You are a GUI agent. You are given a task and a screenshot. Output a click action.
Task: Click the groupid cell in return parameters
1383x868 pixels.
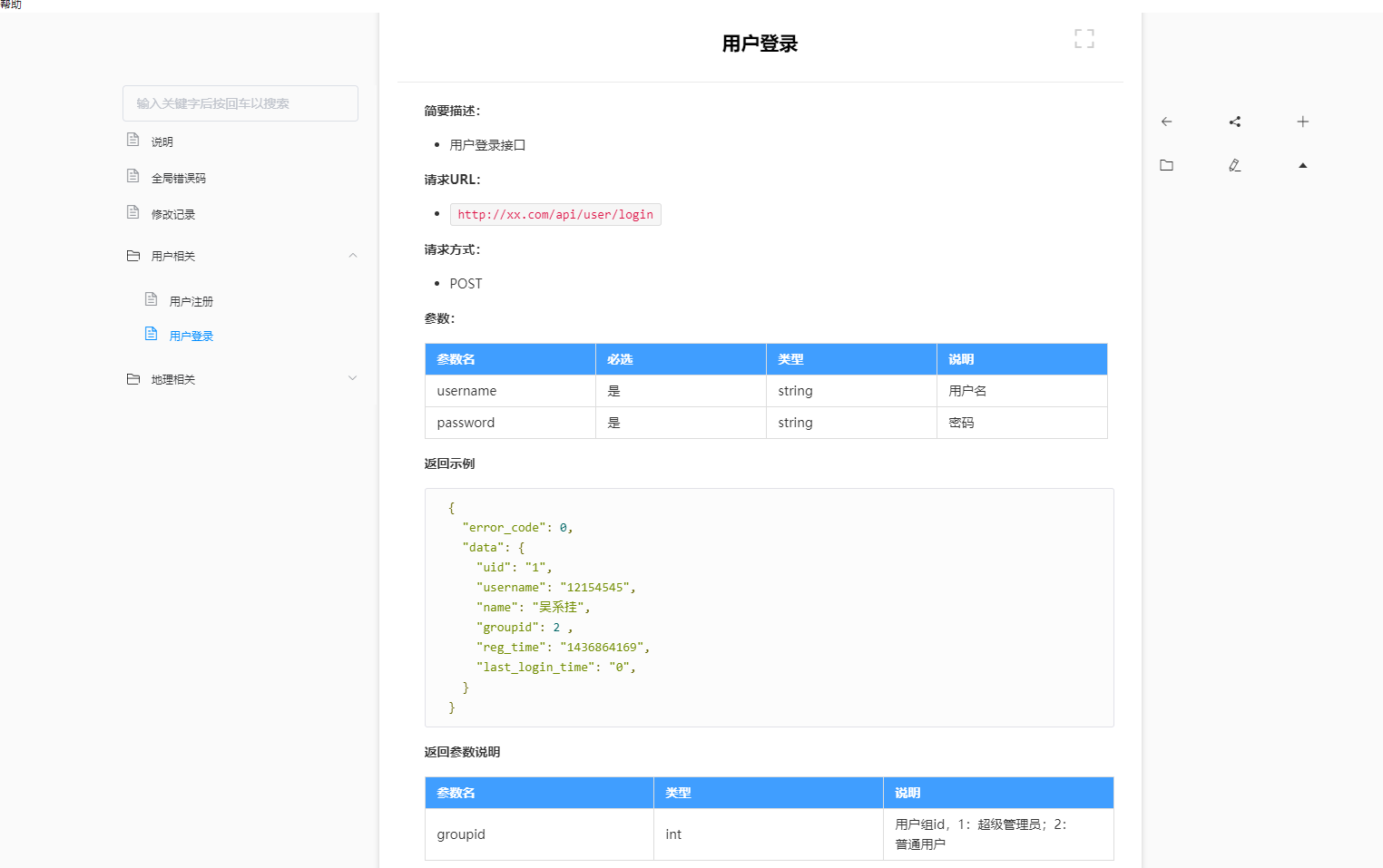(x=539, y=834)
